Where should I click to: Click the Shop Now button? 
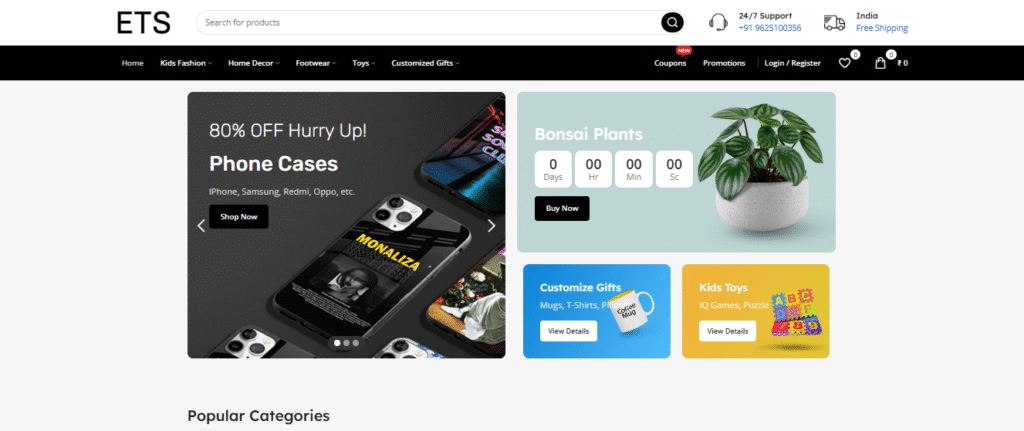(x=238, y=217)
